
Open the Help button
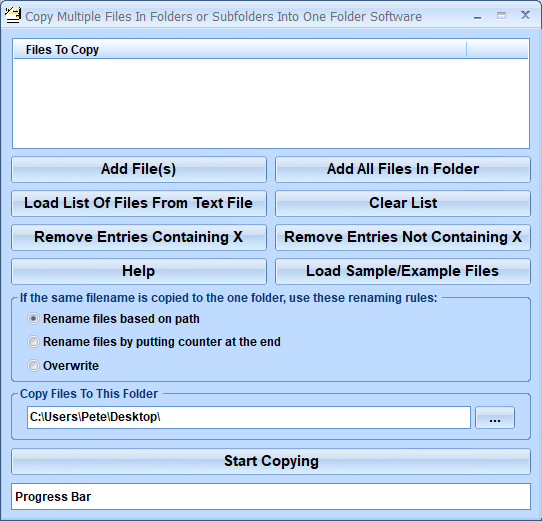139,271
